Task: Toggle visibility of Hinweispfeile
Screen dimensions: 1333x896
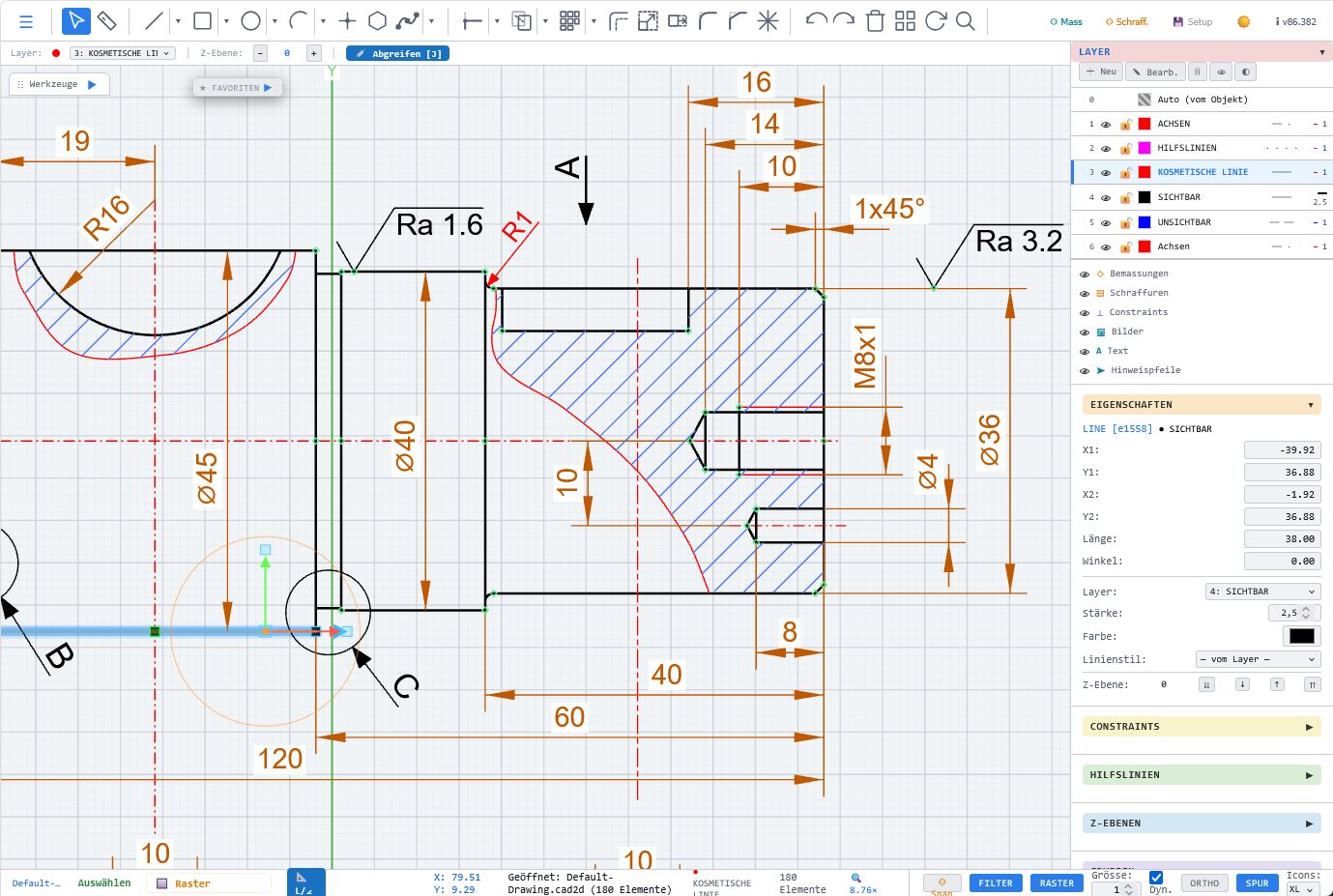Action: point(1085,371)
